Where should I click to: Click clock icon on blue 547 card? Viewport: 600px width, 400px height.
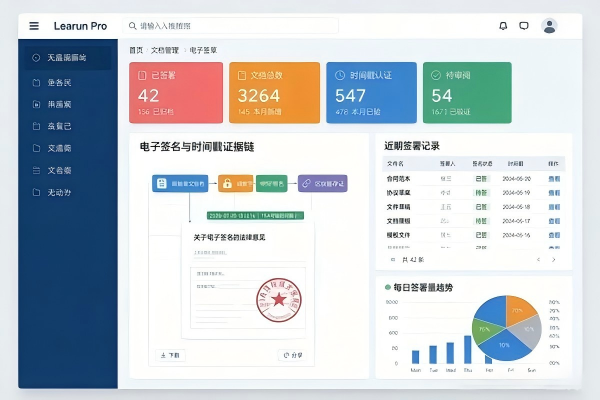point(340,75)
